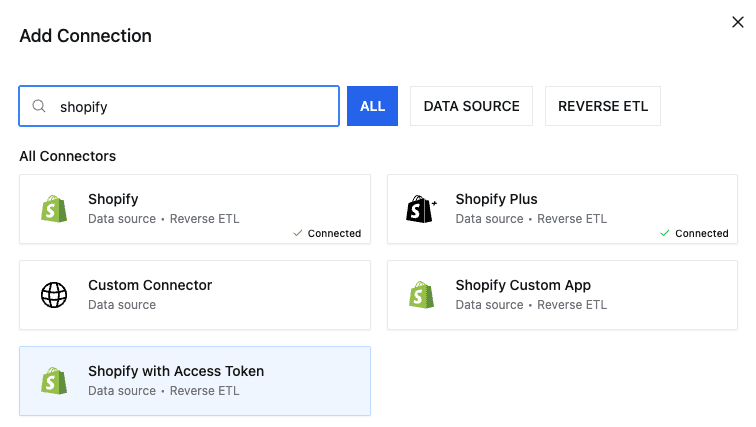
Task: Click the Shopify Custom App bag icon
Action: (x=421, y=295)
